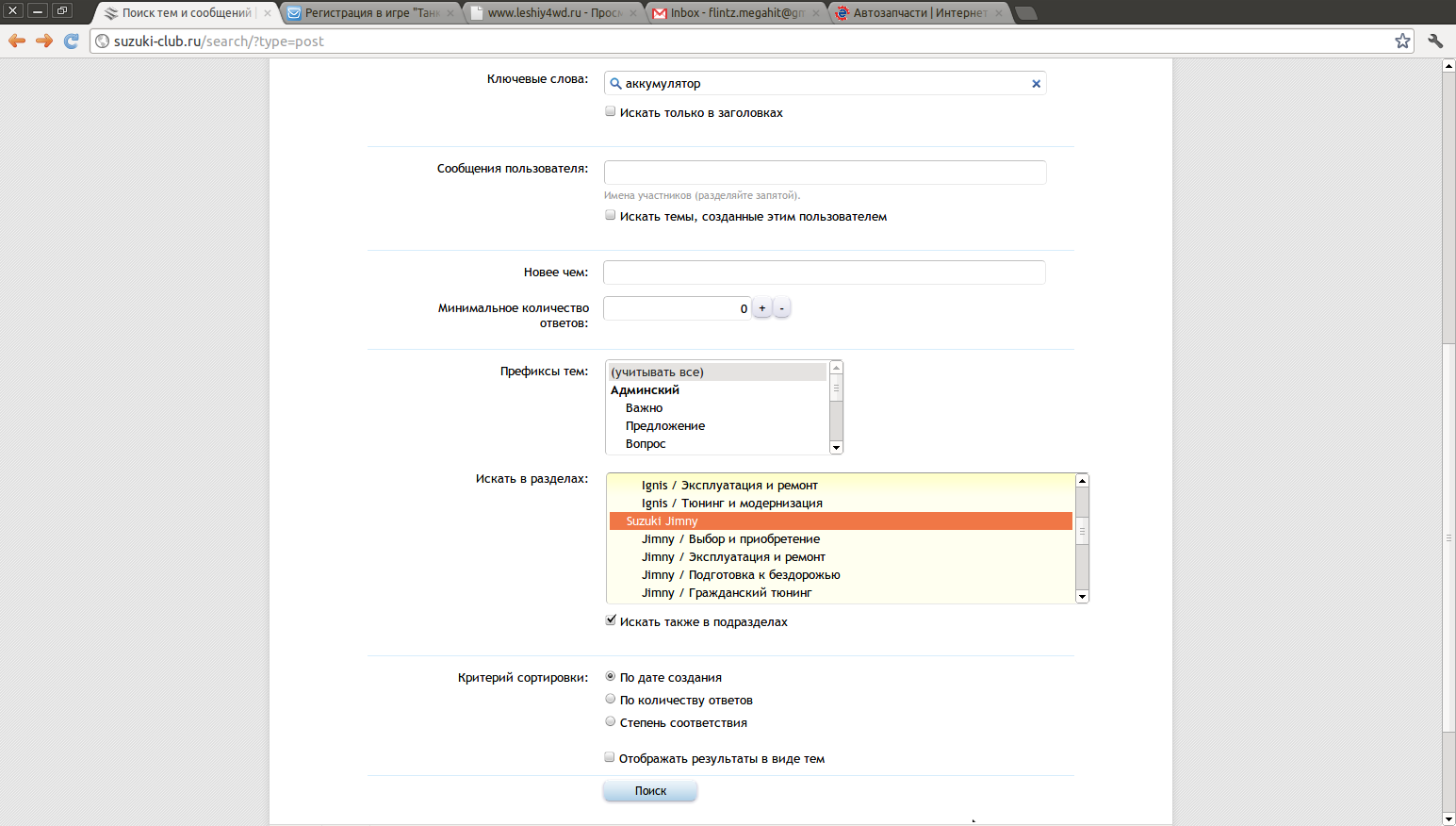Enable search only in titles checkbox
Image resolution: width=1456 pixels, height=826 pixels.
610,111
